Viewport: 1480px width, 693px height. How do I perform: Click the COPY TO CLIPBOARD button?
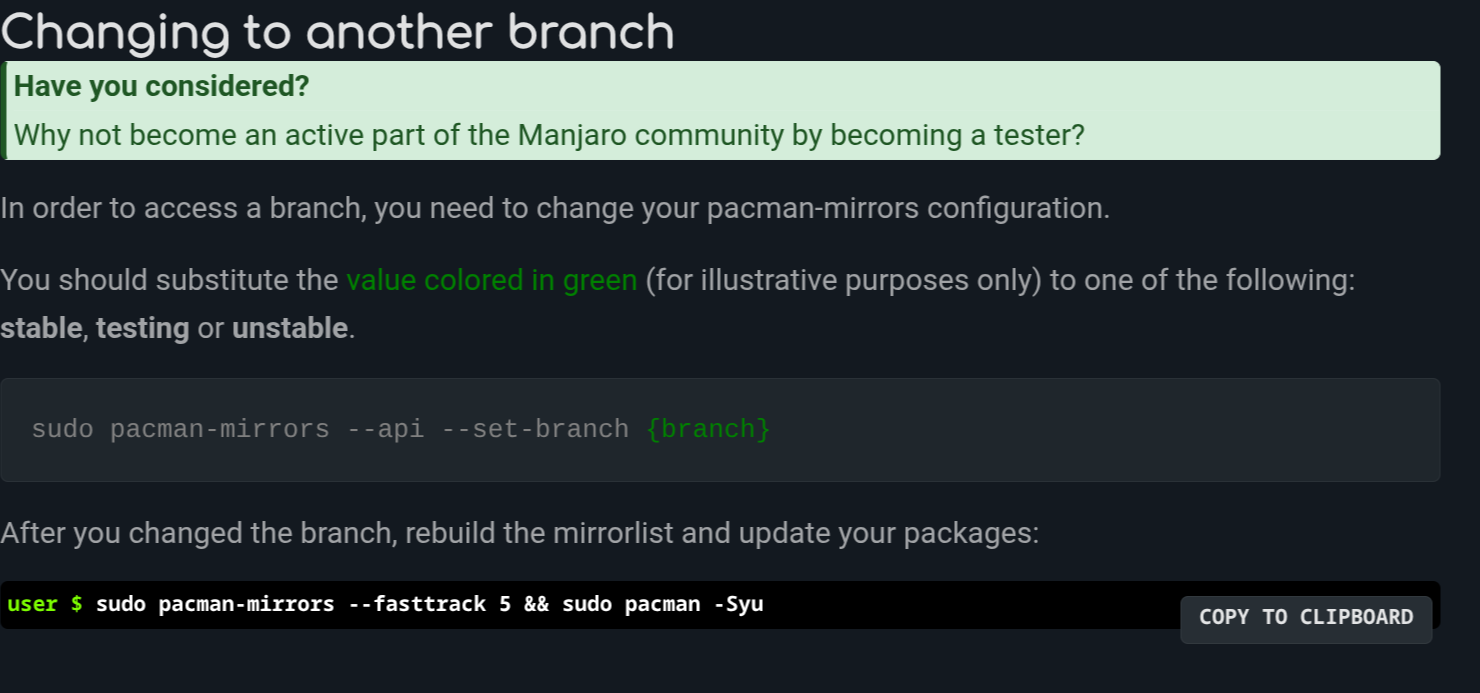point(1305,617)
